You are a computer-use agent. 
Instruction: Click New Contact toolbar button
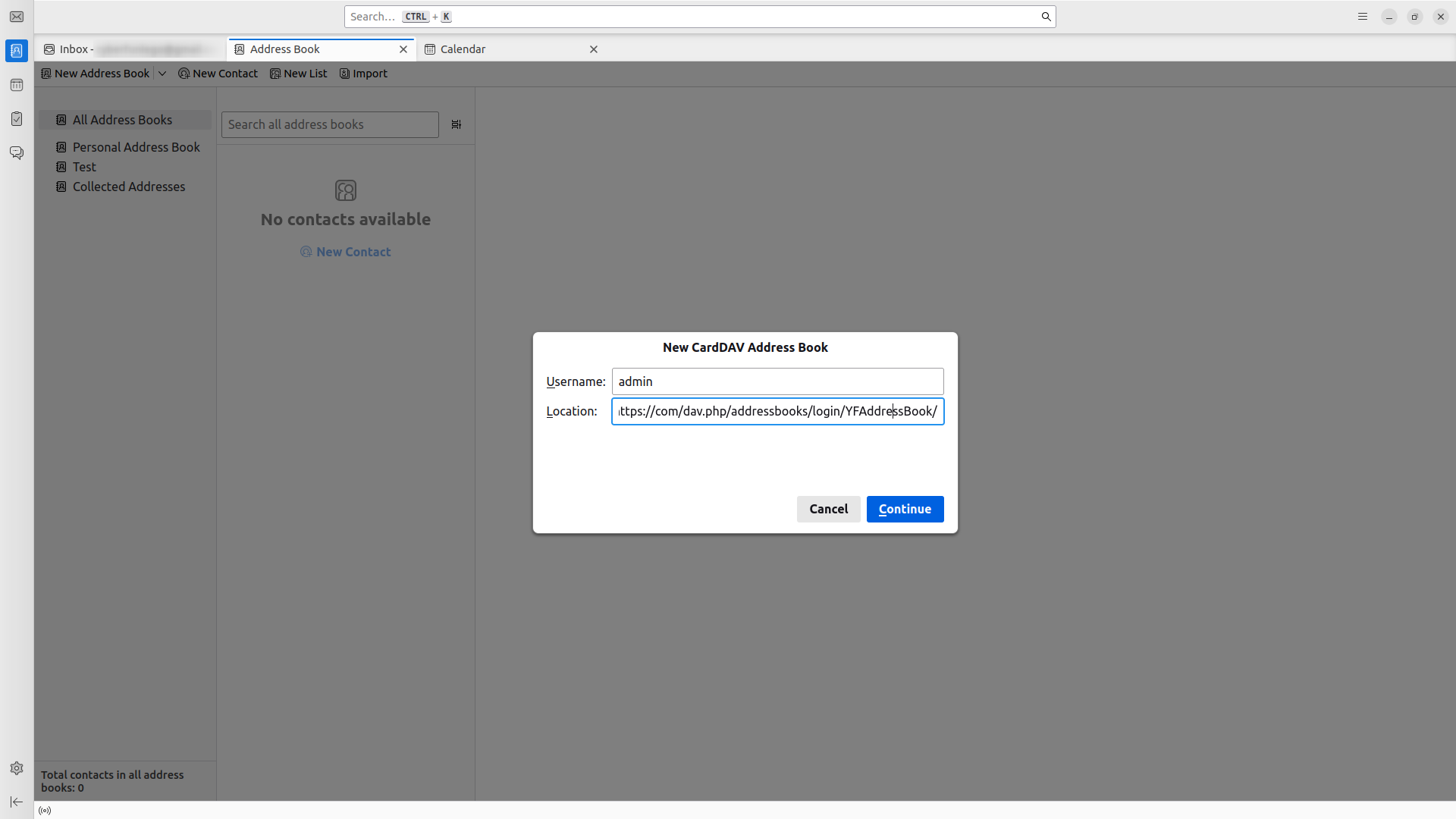coord(218,74)
